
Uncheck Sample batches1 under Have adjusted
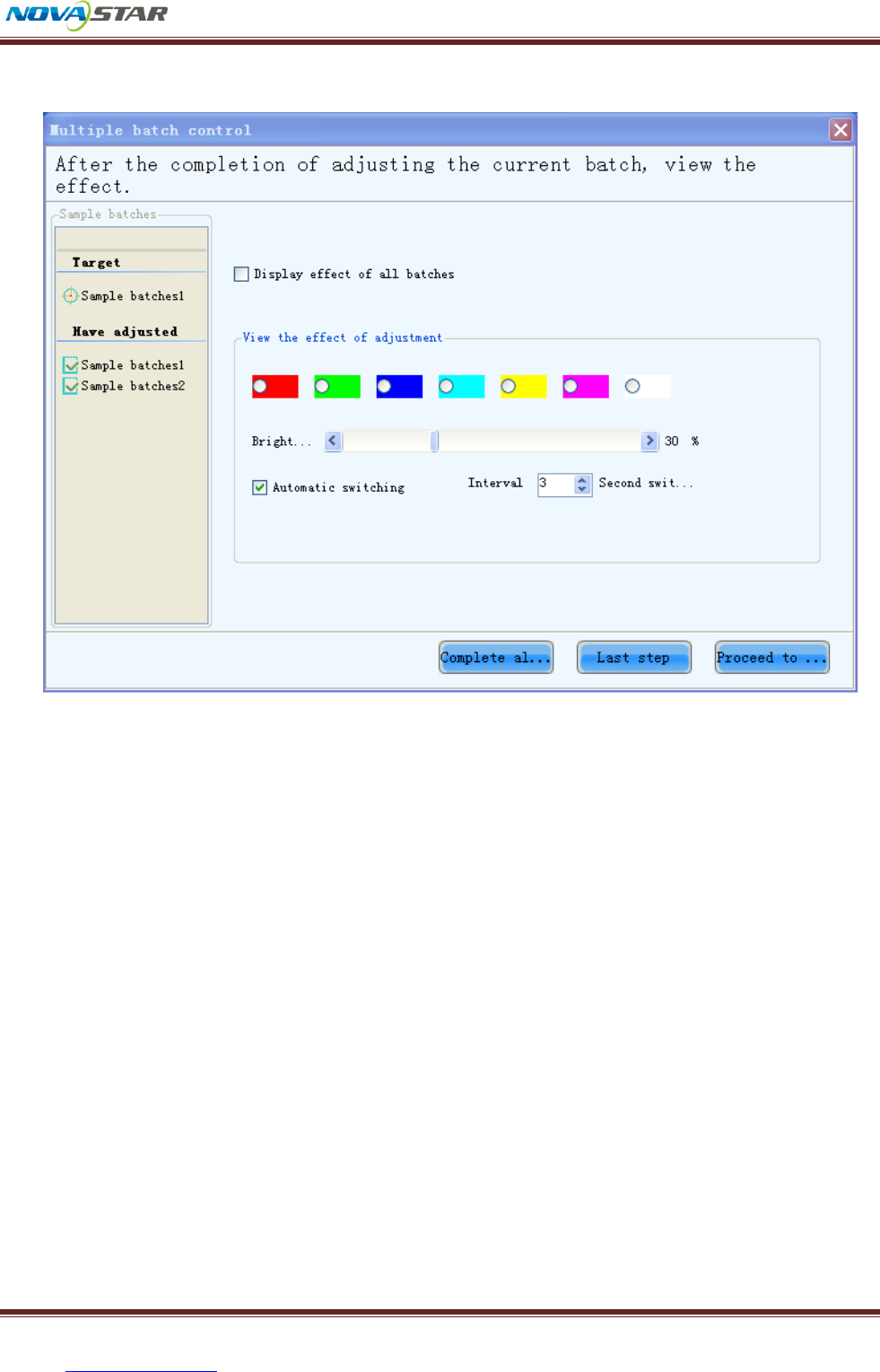[71, 365]
